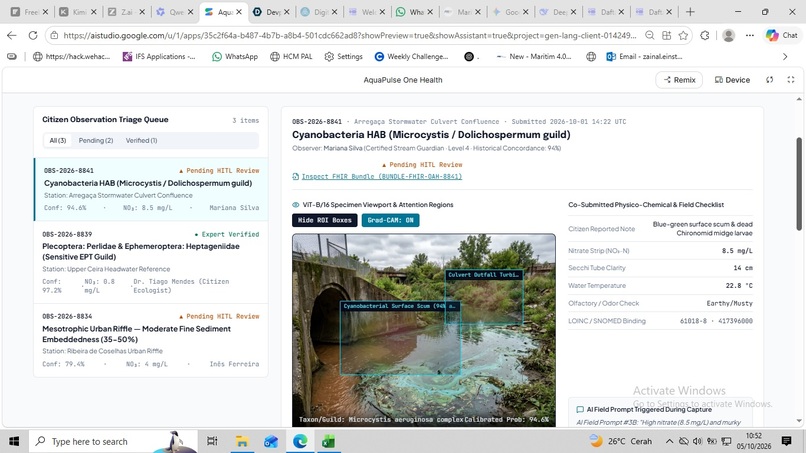The image size is (806, 453).
Task: Open Excel from the taskbar
Action: coord(328,441)
